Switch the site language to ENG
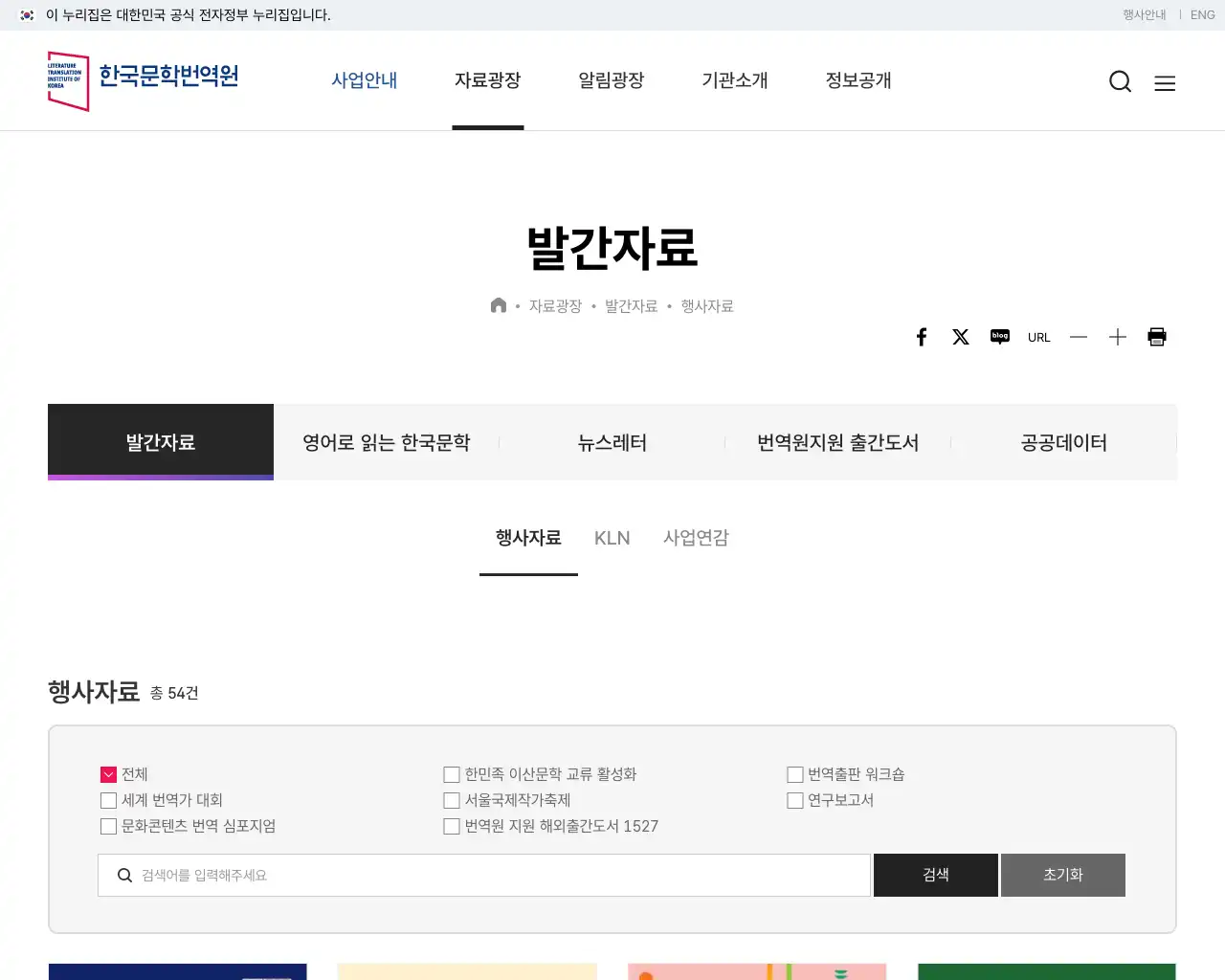This screenshot has height=980, width=1225. tap(1202, 14)
